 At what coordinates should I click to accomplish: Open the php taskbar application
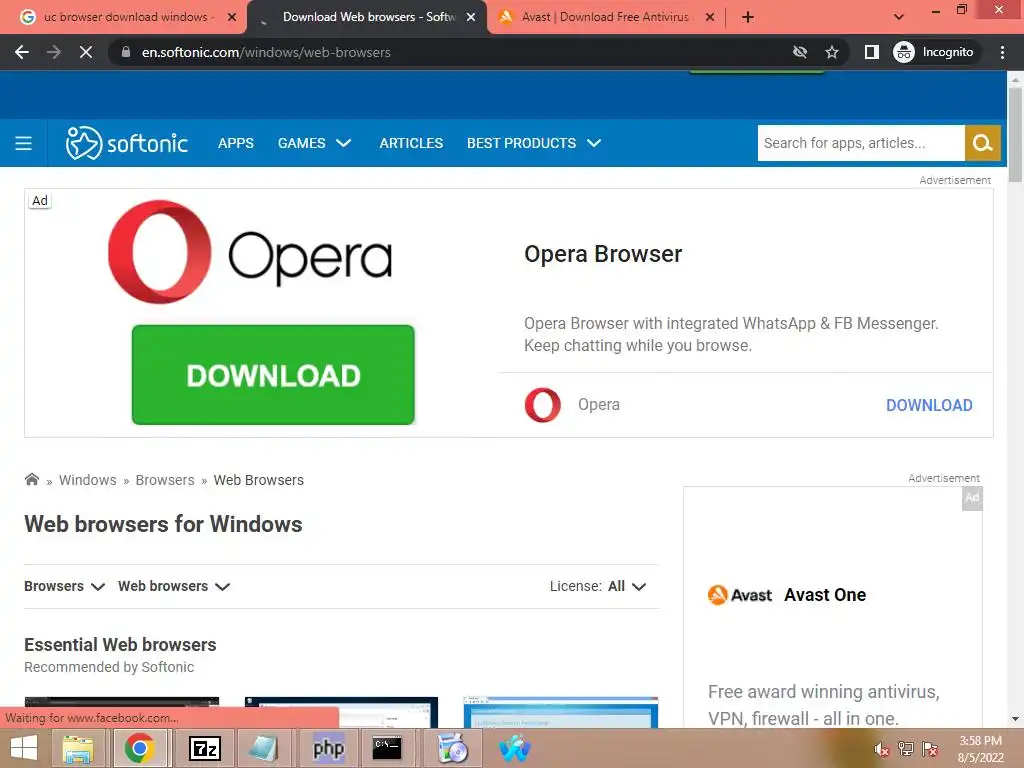(x=328, y=748)
